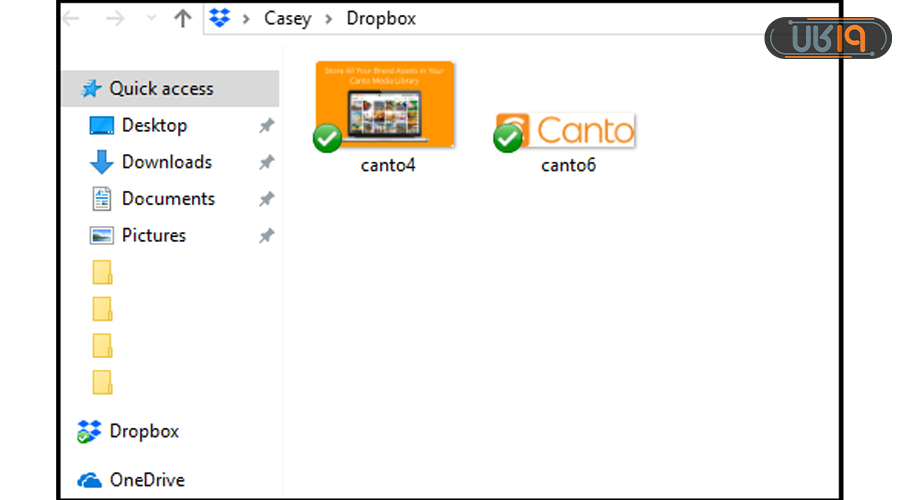Open Dropbox in the navigation pane

(144, 431)
